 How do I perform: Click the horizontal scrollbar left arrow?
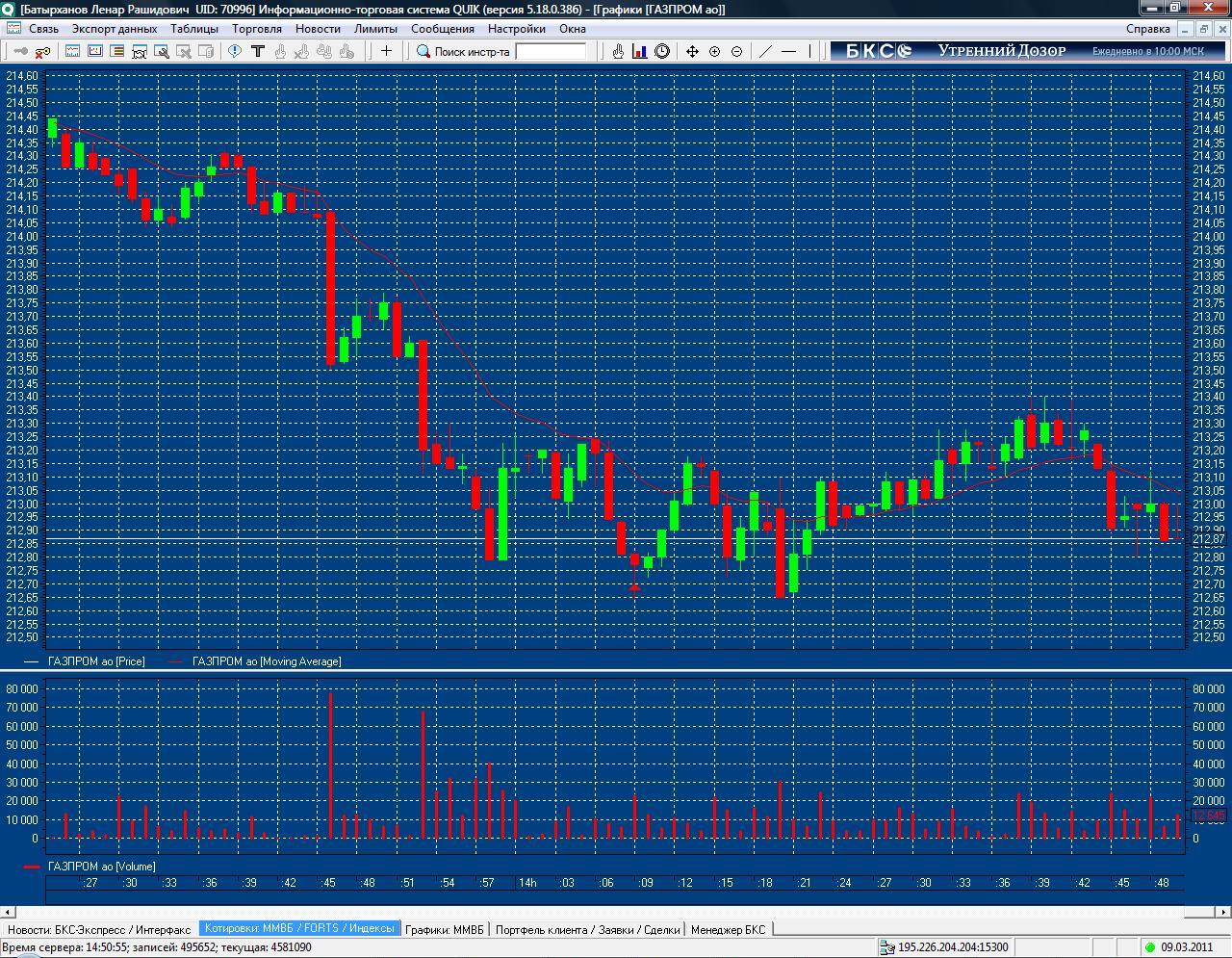[x=8, y=911]
